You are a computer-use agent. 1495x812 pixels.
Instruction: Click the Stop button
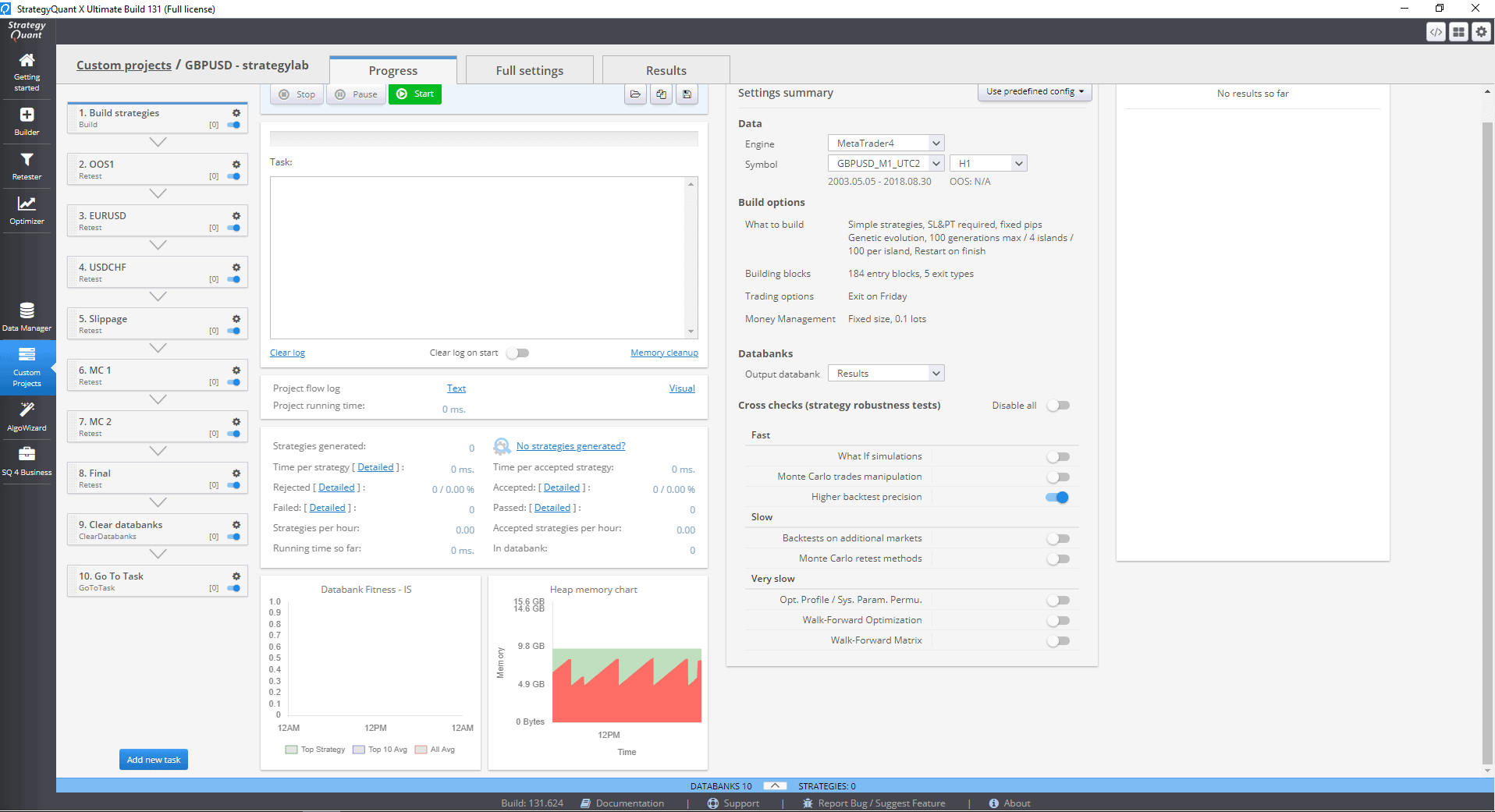[297, 94]
